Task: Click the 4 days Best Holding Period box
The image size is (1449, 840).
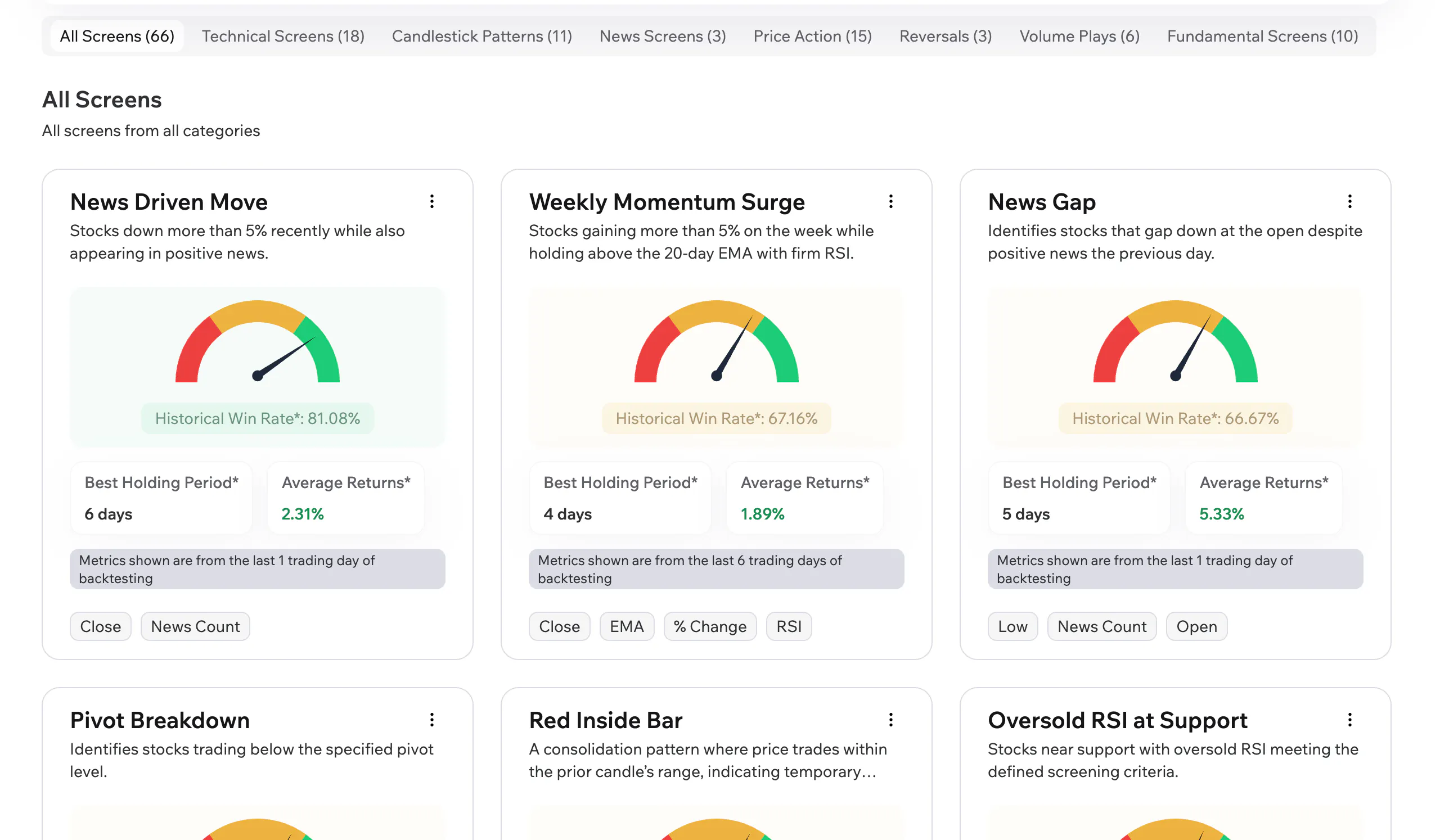Action: pos(620,498)
